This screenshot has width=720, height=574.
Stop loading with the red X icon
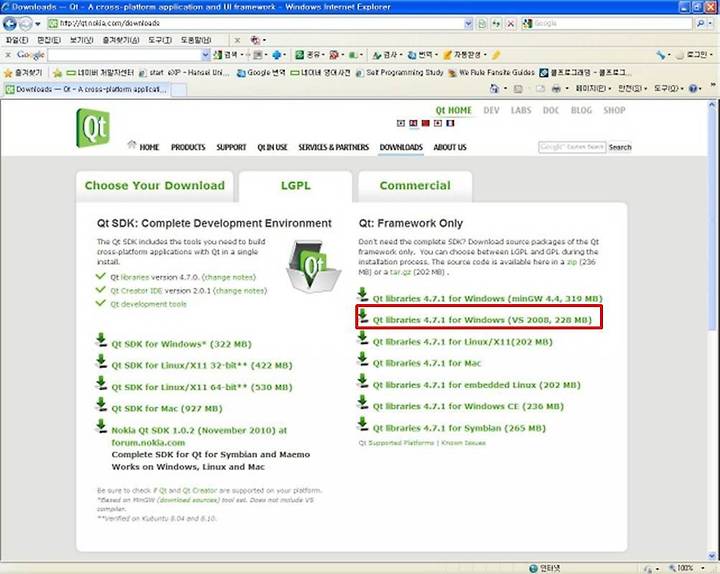click(x=510, y=23)
